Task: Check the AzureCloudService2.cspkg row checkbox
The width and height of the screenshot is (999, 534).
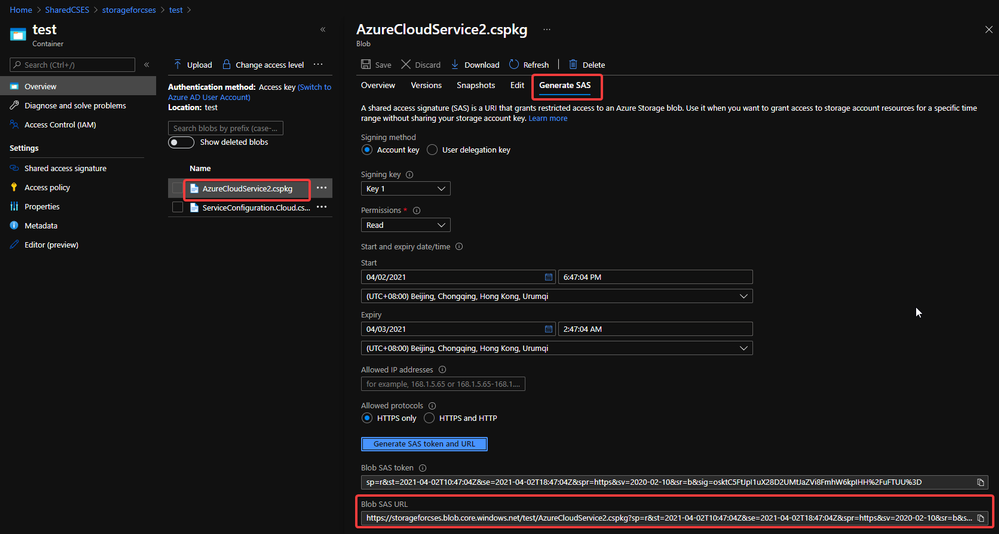Action: pos(178,189)
